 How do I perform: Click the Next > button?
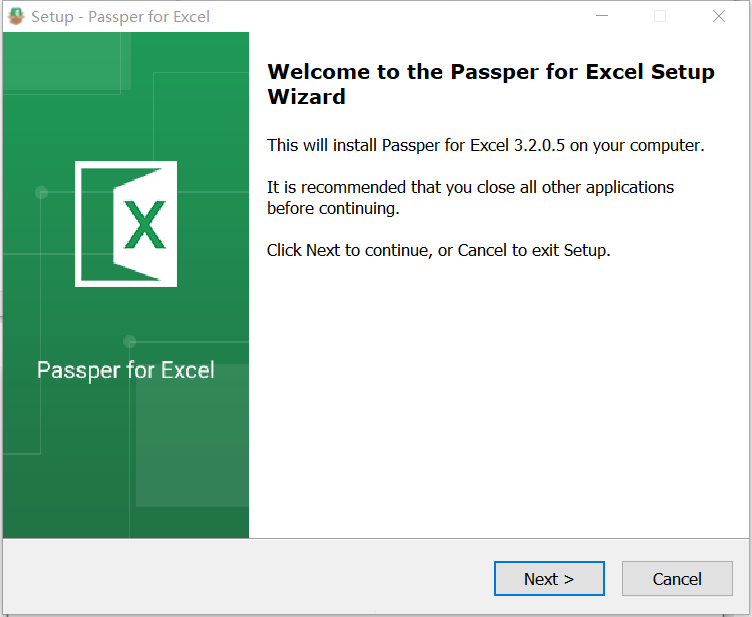549,579
